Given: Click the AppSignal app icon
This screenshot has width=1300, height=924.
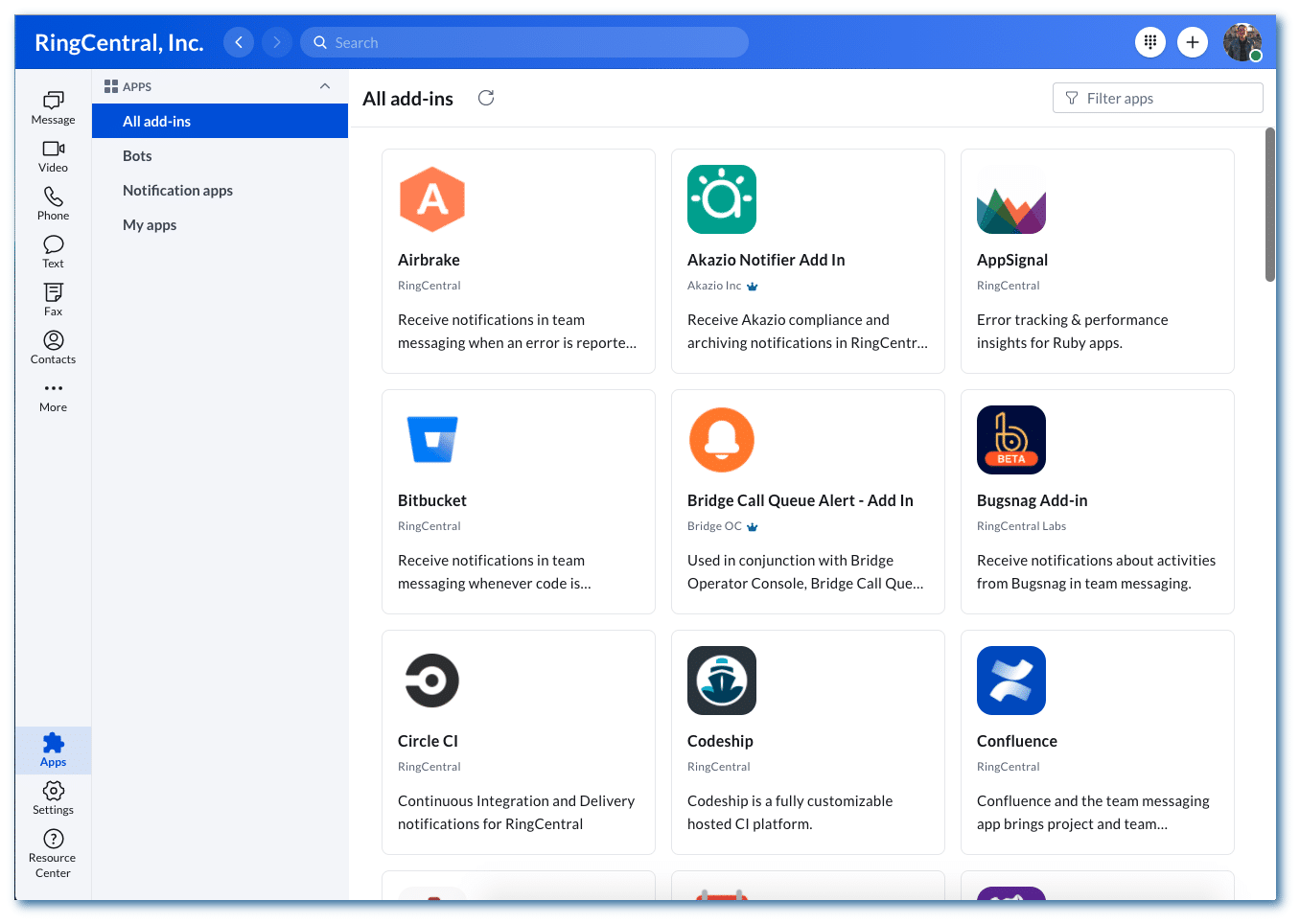Looking at the screenshot, I should coord(1011,199).
